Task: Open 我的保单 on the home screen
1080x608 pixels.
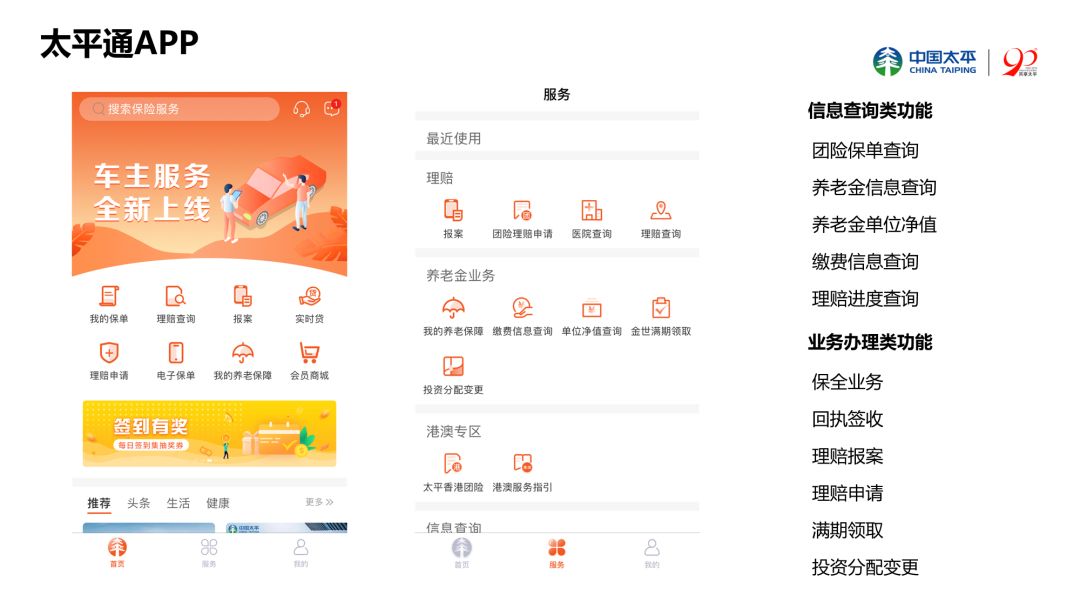Action: tap(109, 304)
